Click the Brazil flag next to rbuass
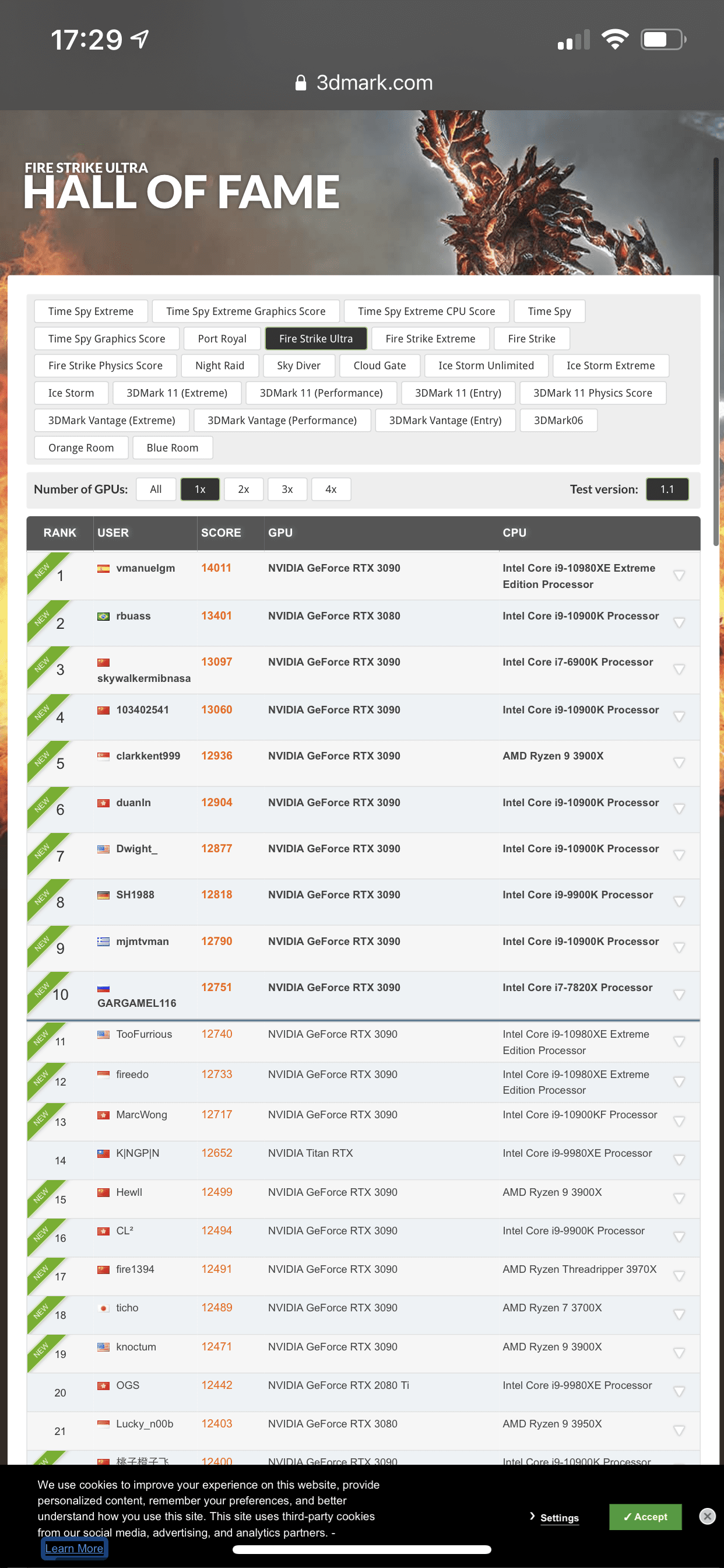The width and height of the screenshot is (724, 1568). pos(103,616)
